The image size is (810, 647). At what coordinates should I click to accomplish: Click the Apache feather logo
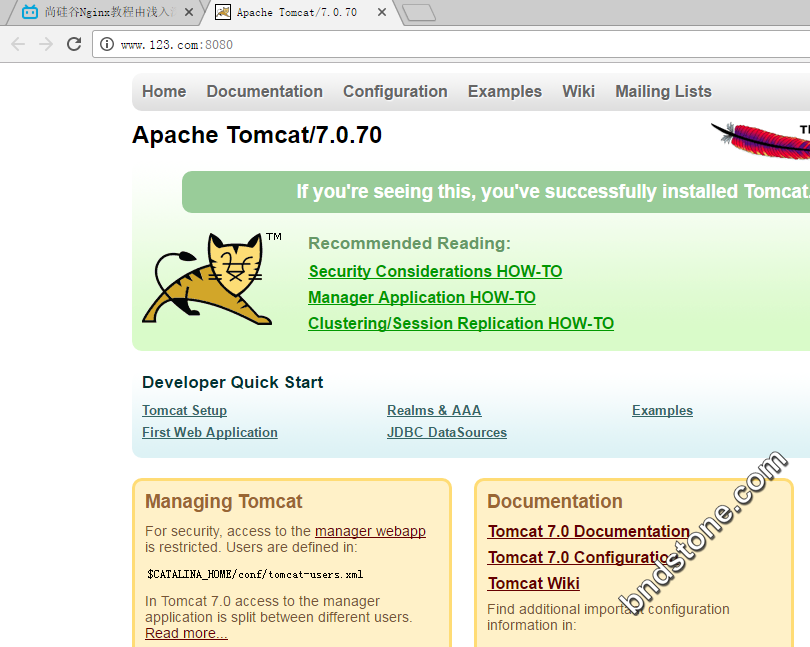(x=760, y=140)
